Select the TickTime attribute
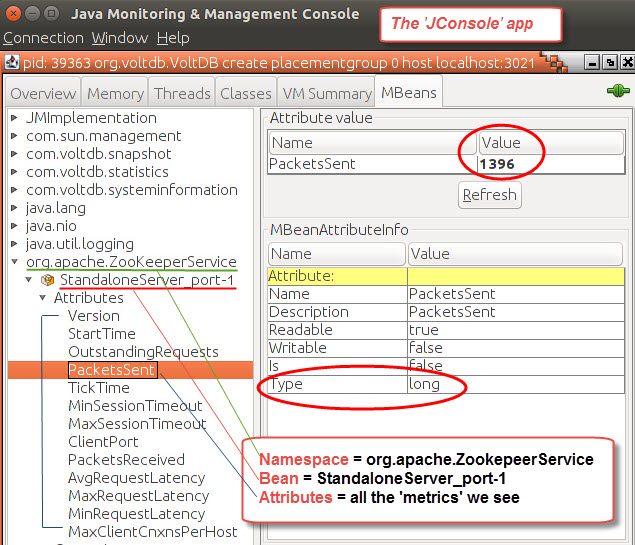Screen dimensions: 635x545 click(x=99, y=388)
